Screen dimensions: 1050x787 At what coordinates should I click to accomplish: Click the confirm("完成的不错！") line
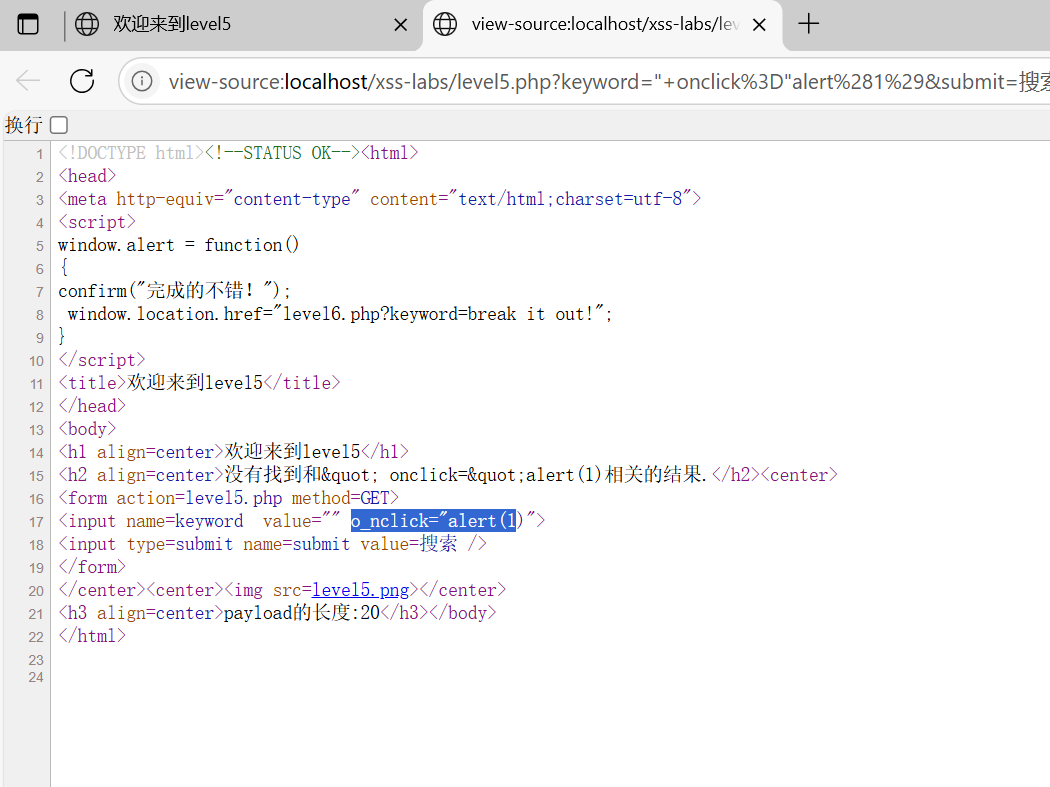174,291
